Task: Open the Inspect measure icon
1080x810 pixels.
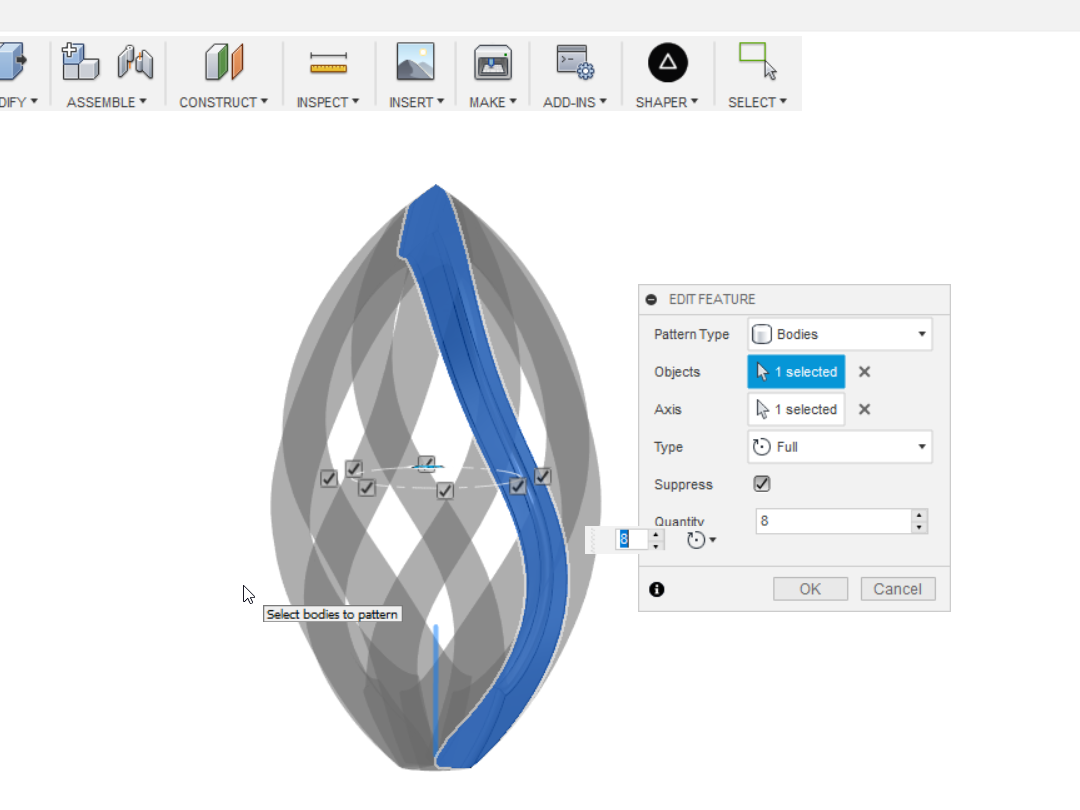Action: click(x=328, y=62)
